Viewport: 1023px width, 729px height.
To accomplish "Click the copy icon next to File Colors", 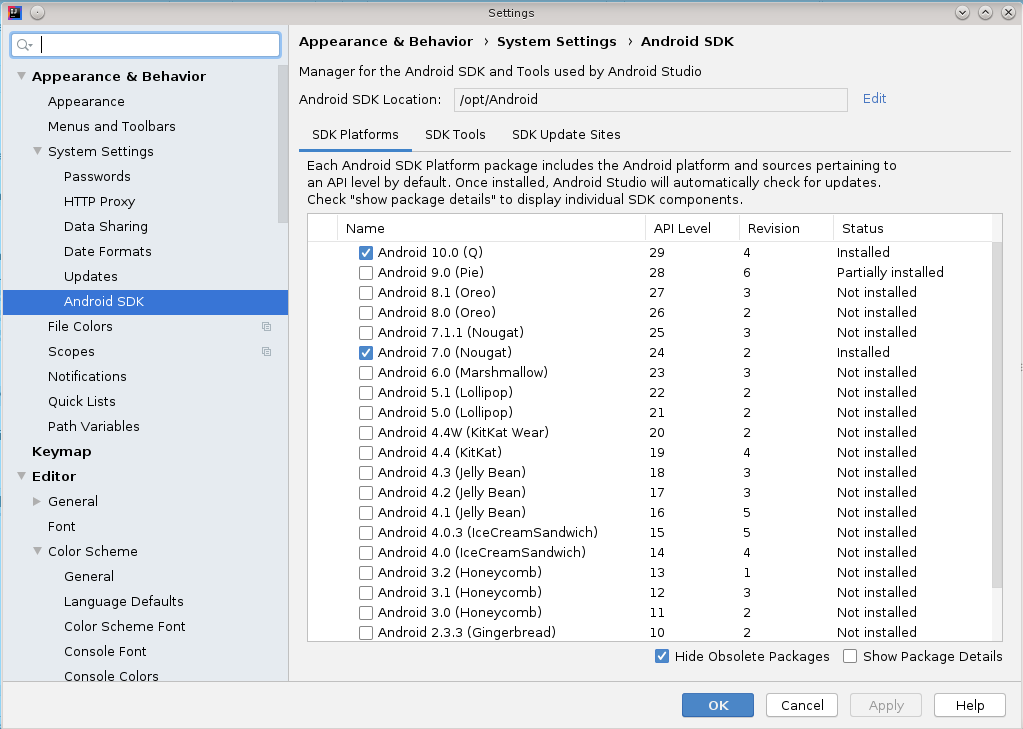I will [266, 326].
